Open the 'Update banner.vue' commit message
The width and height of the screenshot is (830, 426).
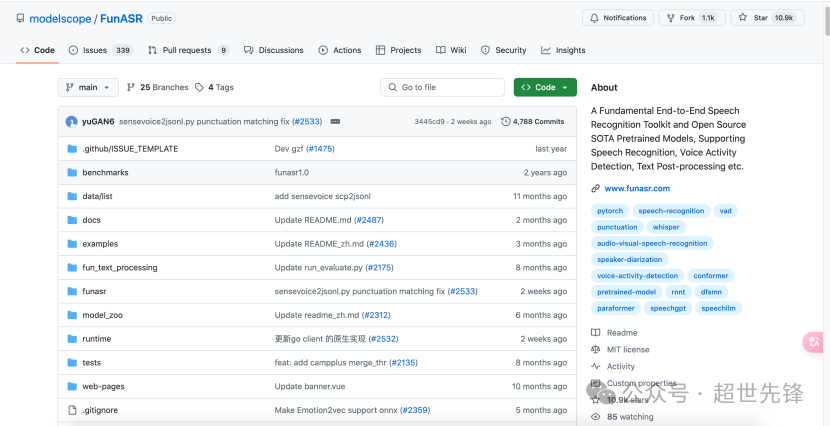[310, 387]
